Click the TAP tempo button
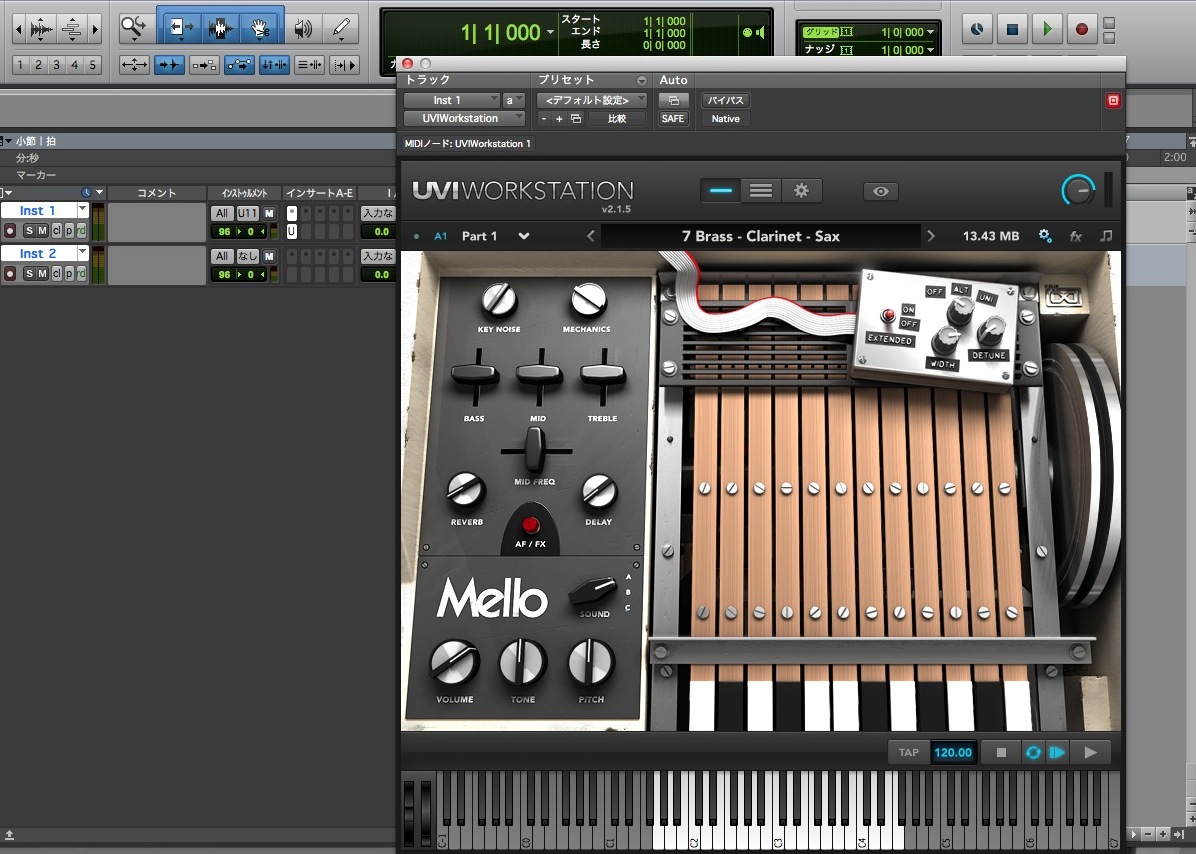 908,753
